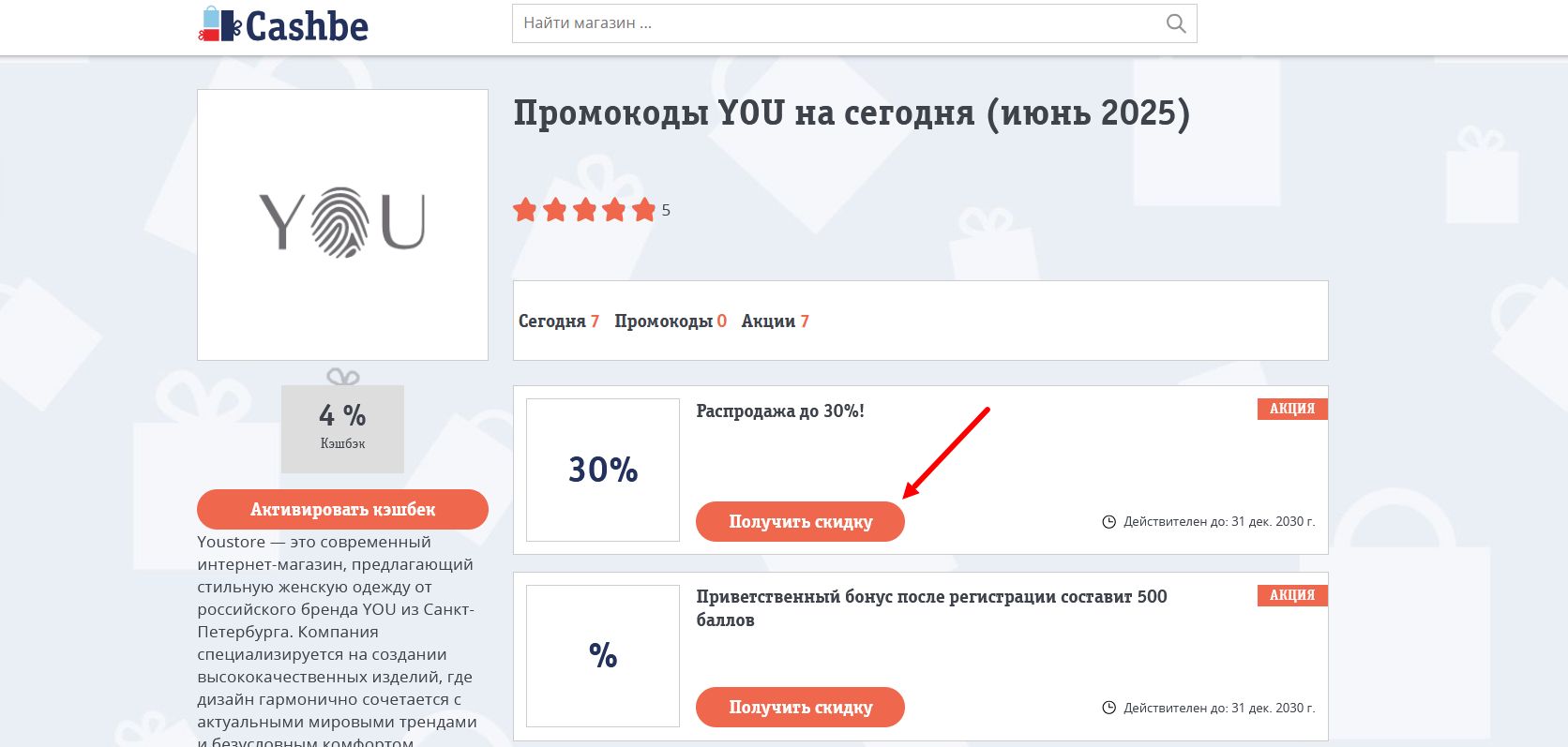This screenshot has height=747, width=1568.
Task: Click "АКЦИЯ" label on bonus offer
Action: [1292, 595]
